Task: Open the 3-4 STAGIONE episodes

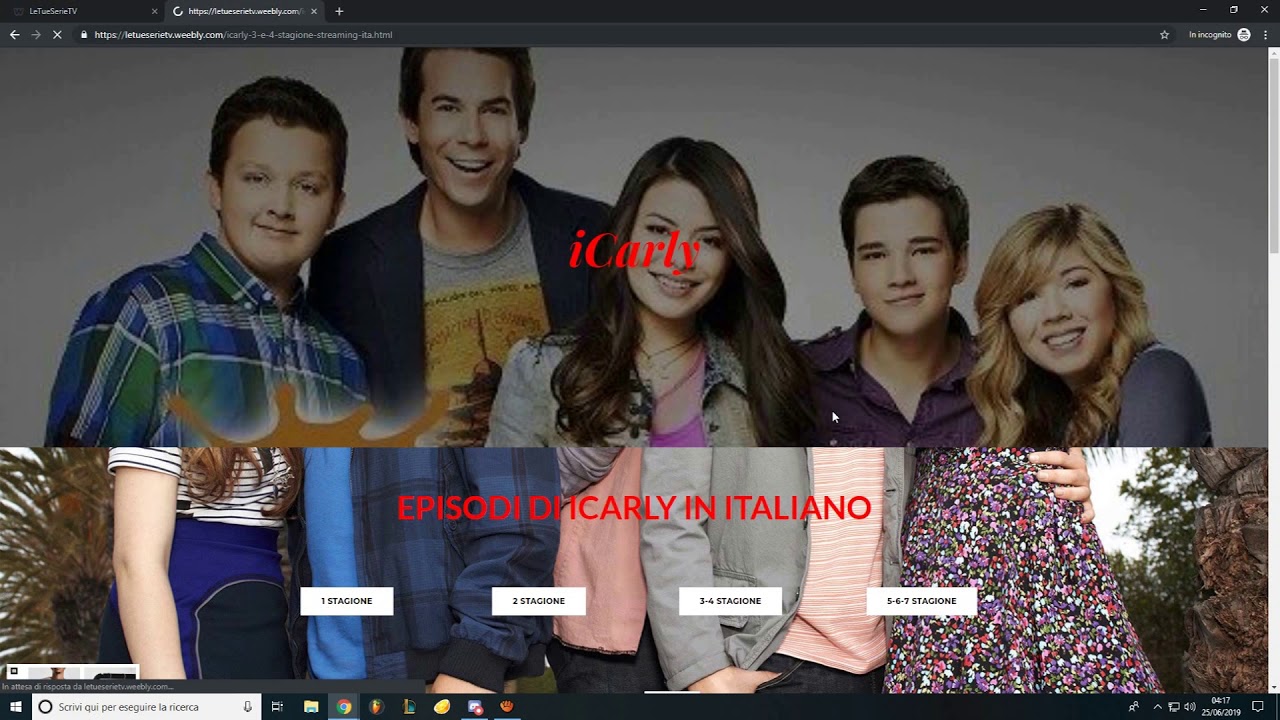Action: pos(730,601)
